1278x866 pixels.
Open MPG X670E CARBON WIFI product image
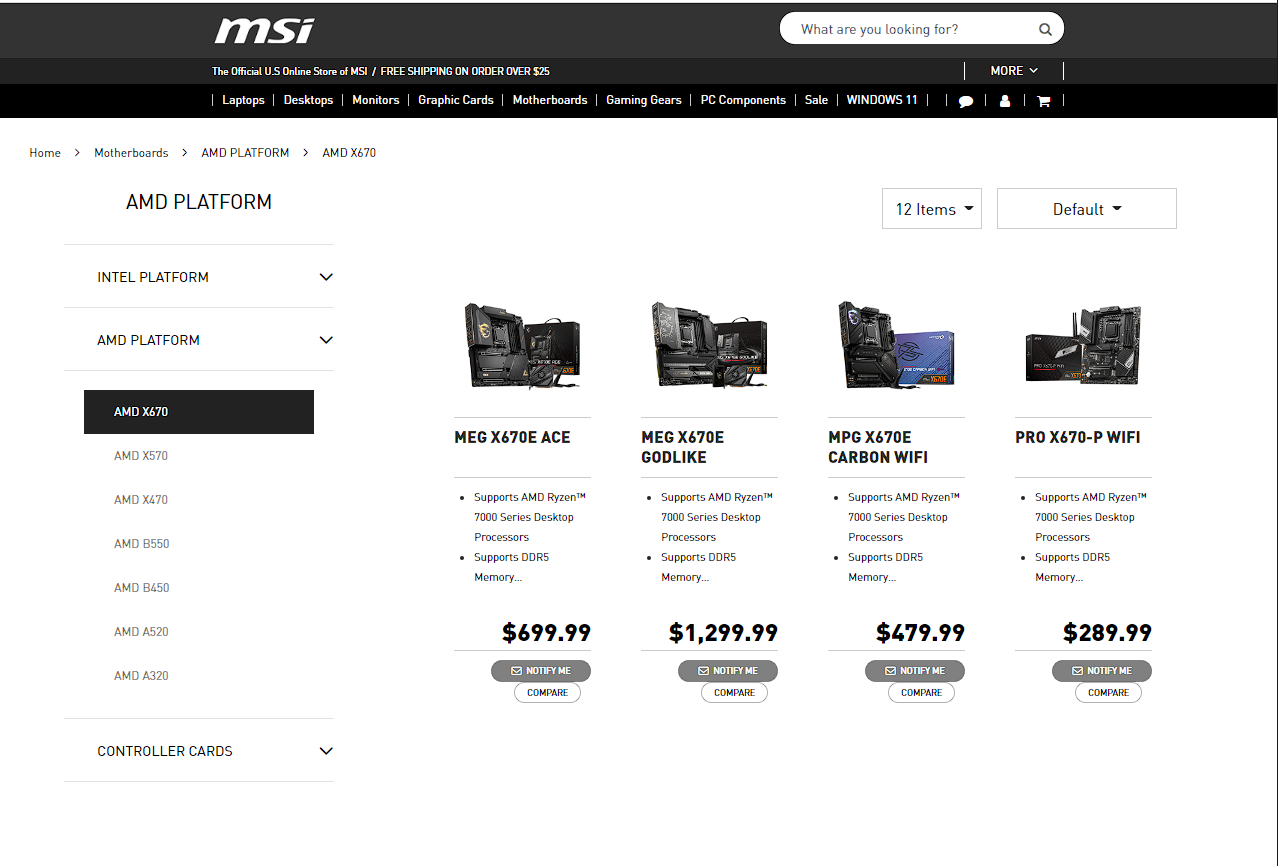[896, 345]
